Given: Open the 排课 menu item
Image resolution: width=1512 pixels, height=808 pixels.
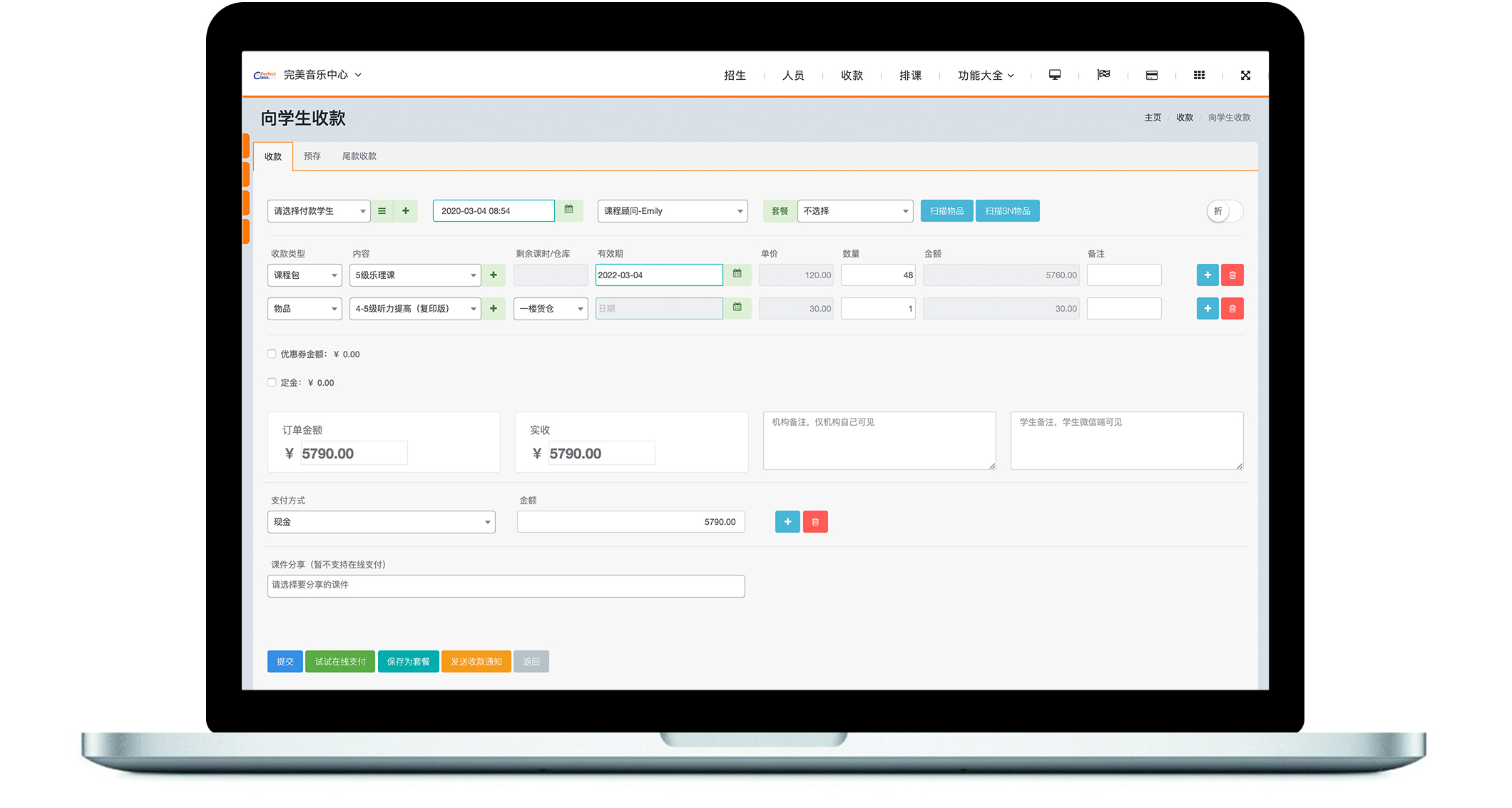Looking at the screenshot, I should 910,76.
